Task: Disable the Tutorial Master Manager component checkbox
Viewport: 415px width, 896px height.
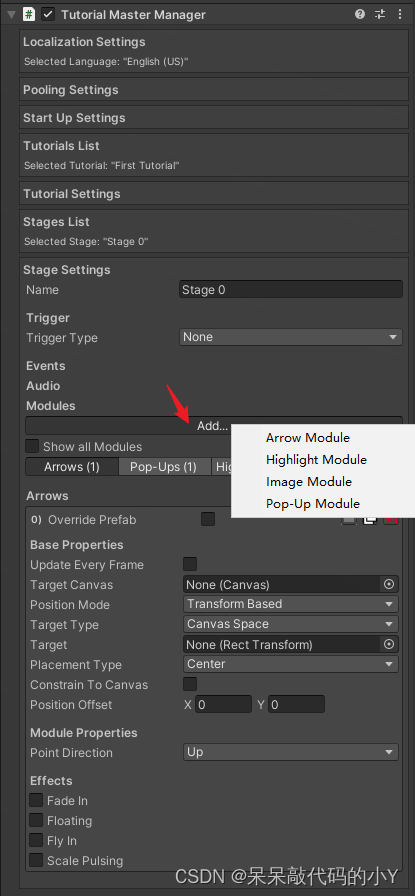Action: point(48,15)
